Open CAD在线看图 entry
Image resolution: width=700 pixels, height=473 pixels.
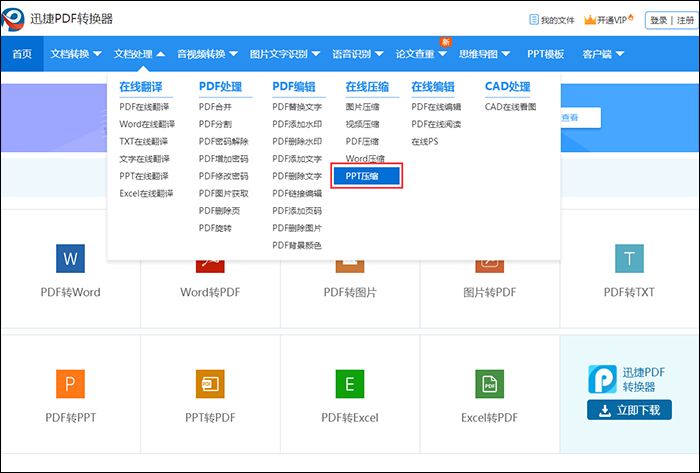click(511, 107)
